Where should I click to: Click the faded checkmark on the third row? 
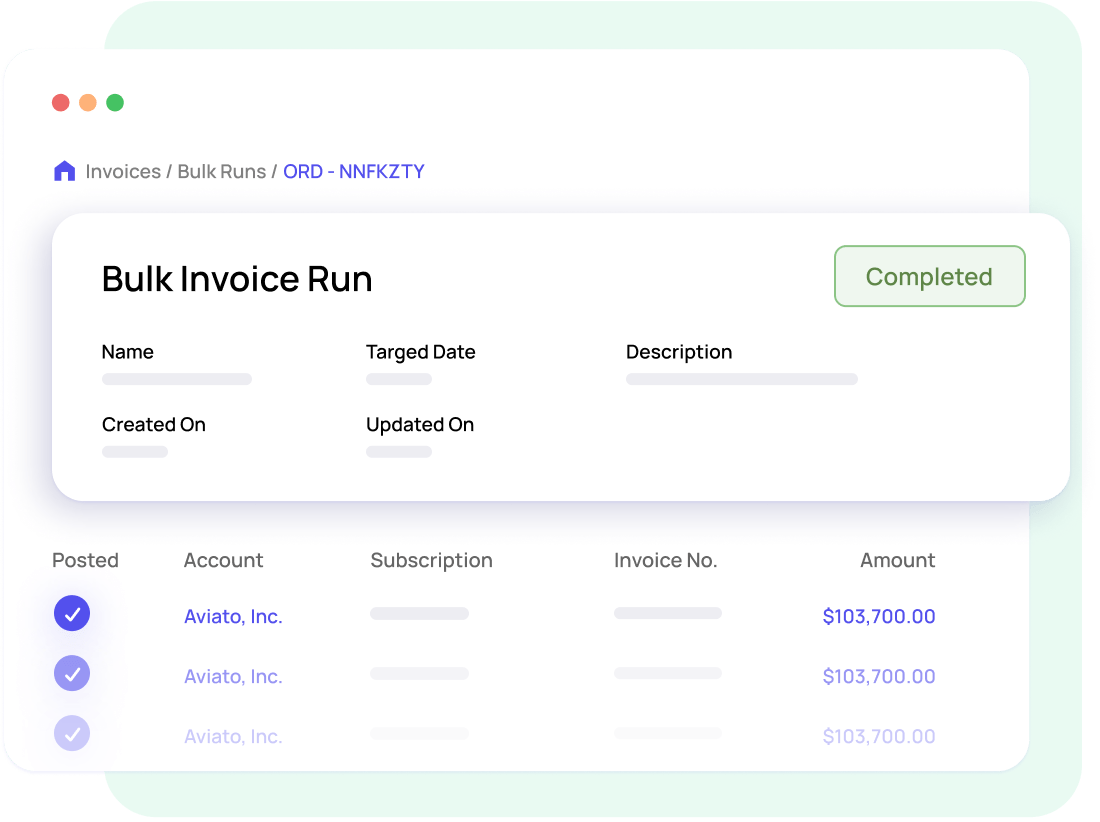coord(71,733)
